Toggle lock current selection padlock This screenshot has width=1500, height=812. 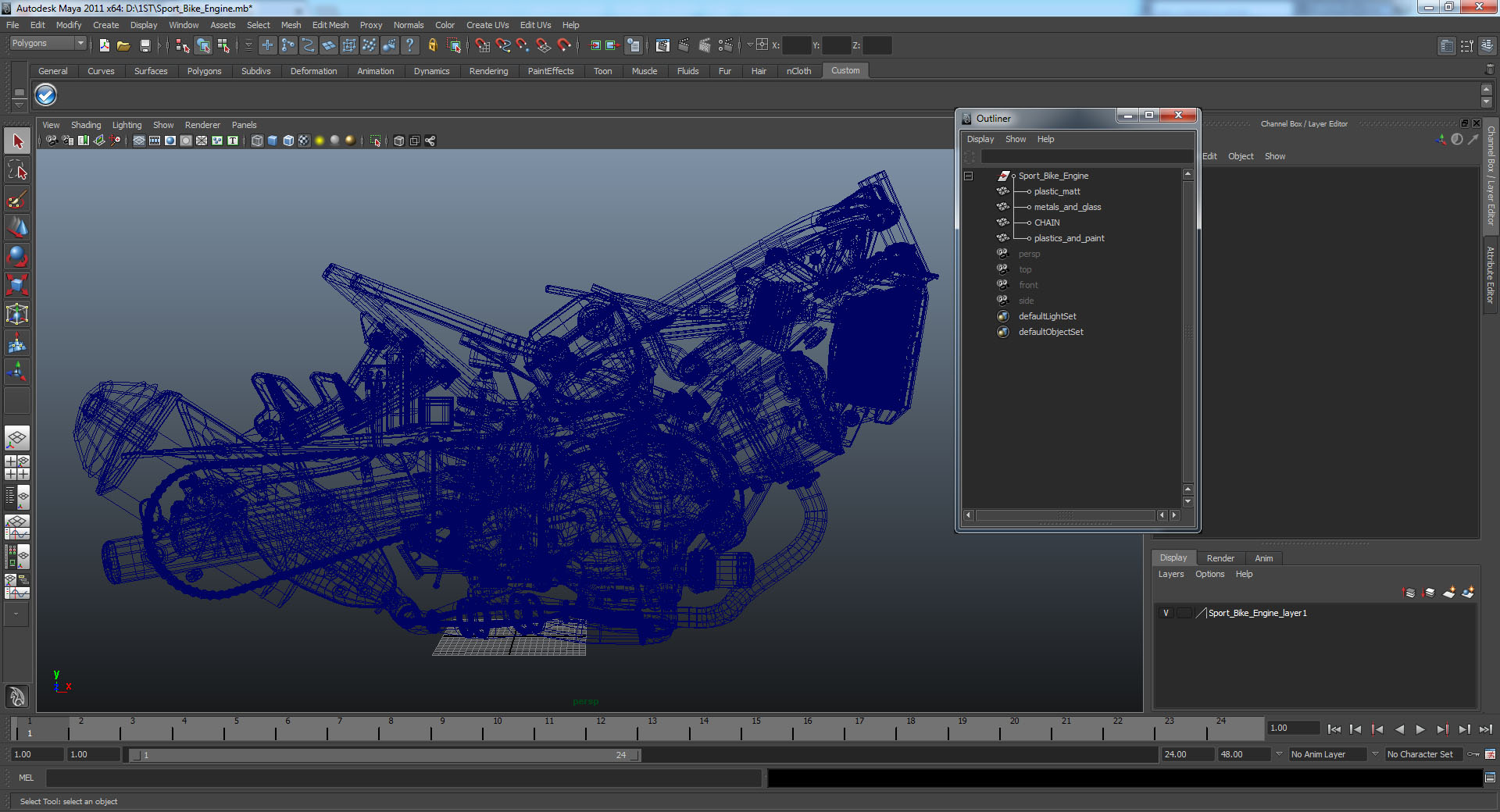pyautogui.click(x=432, y=45)
